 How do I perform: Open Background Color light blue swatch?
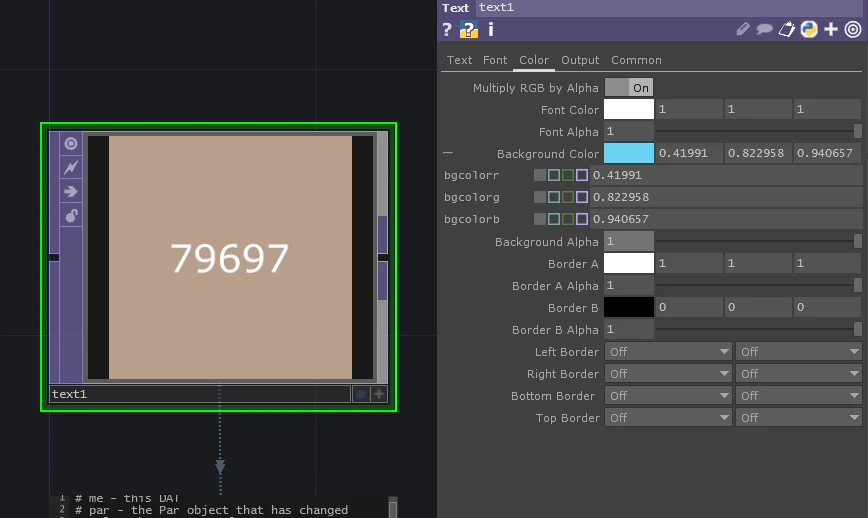click(629, 153)
